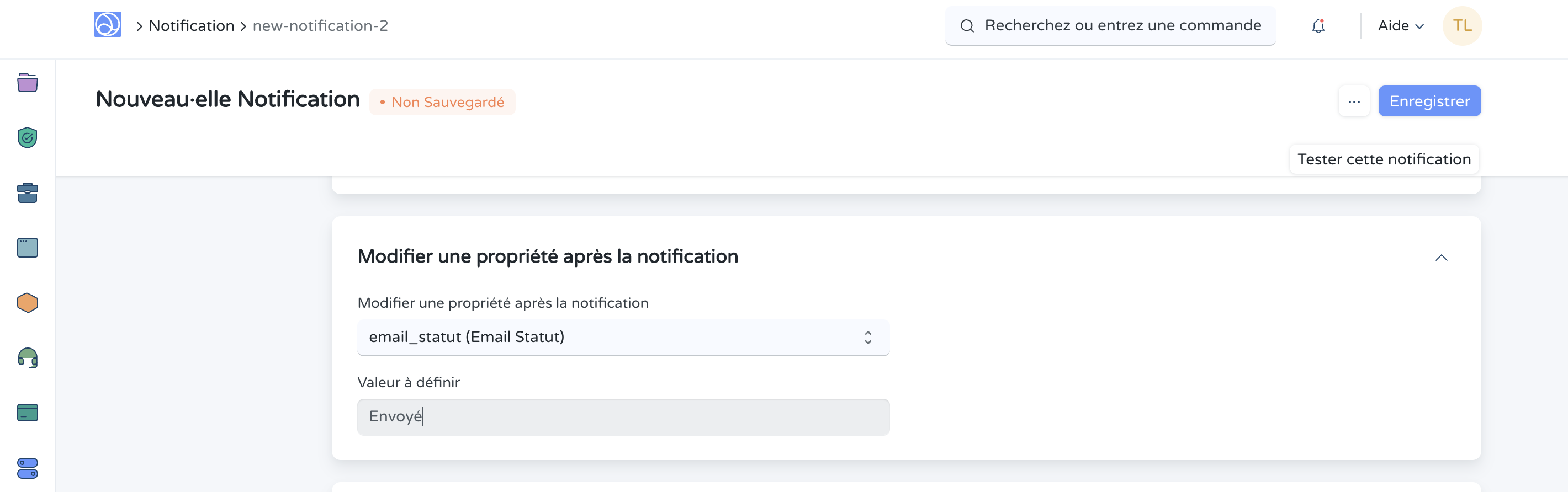This screenshot has height=492, width=1568.
Task: Click the orange hexagon sidebar icon
Action: click(28, 302)
